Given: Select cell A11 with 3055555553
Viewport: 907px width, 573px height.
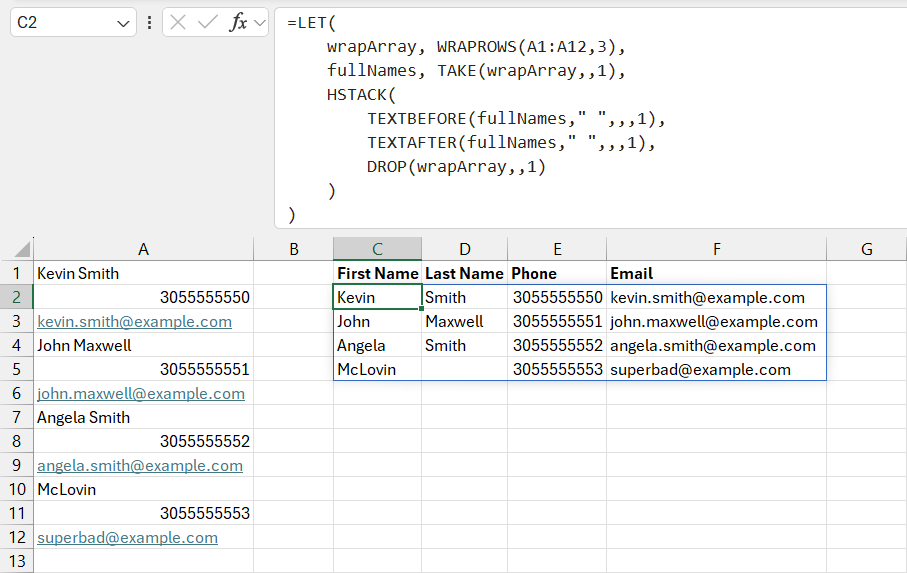Looking at the screenshot, I should click(143, 513).
